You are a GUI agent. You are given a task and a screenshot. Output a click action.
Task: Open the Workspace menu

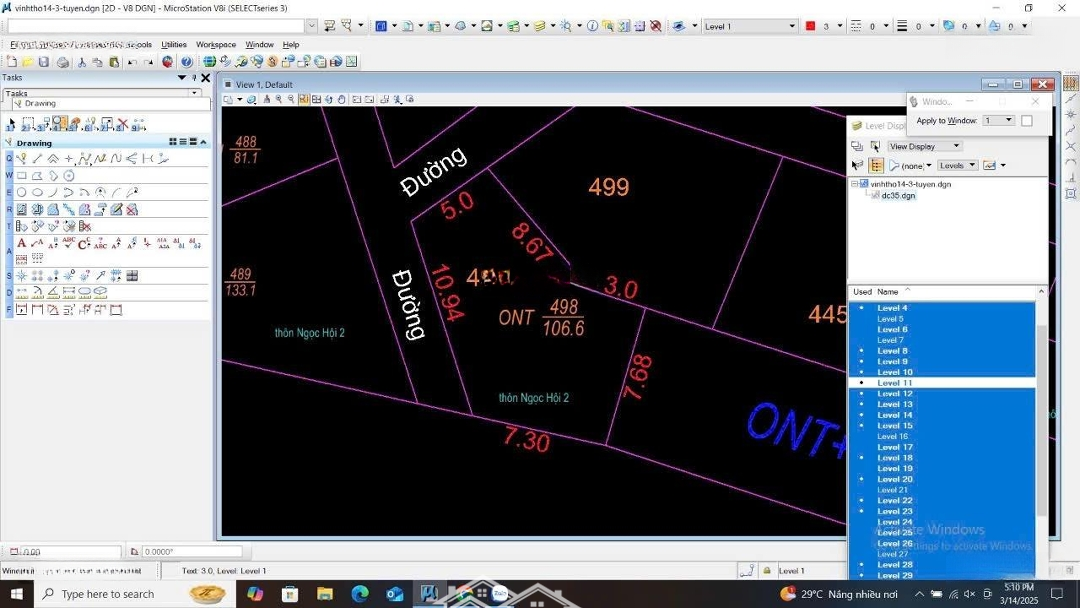click(216, 45)
